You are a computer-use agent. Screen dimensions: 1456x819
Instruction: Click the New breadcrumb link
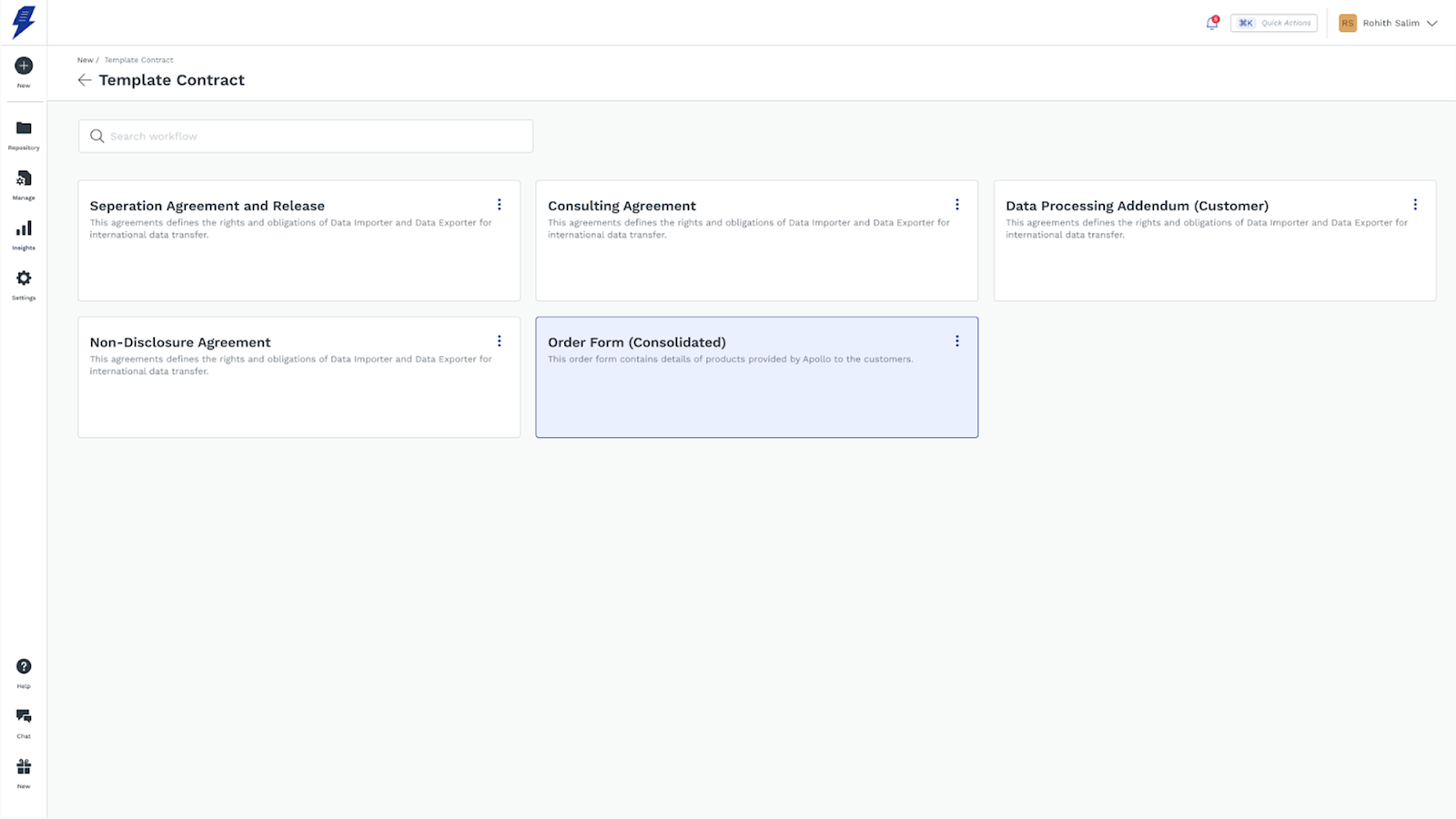coord(85,60)
